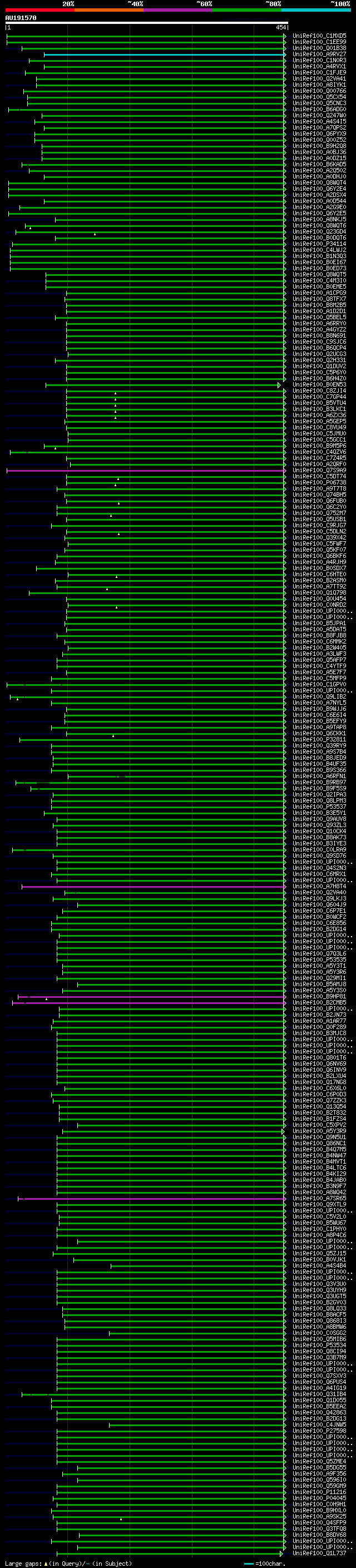Click the purple alignment bar for Q7S9A9
The width and height of the screenshot is (356, 1568).
[146, 471]
